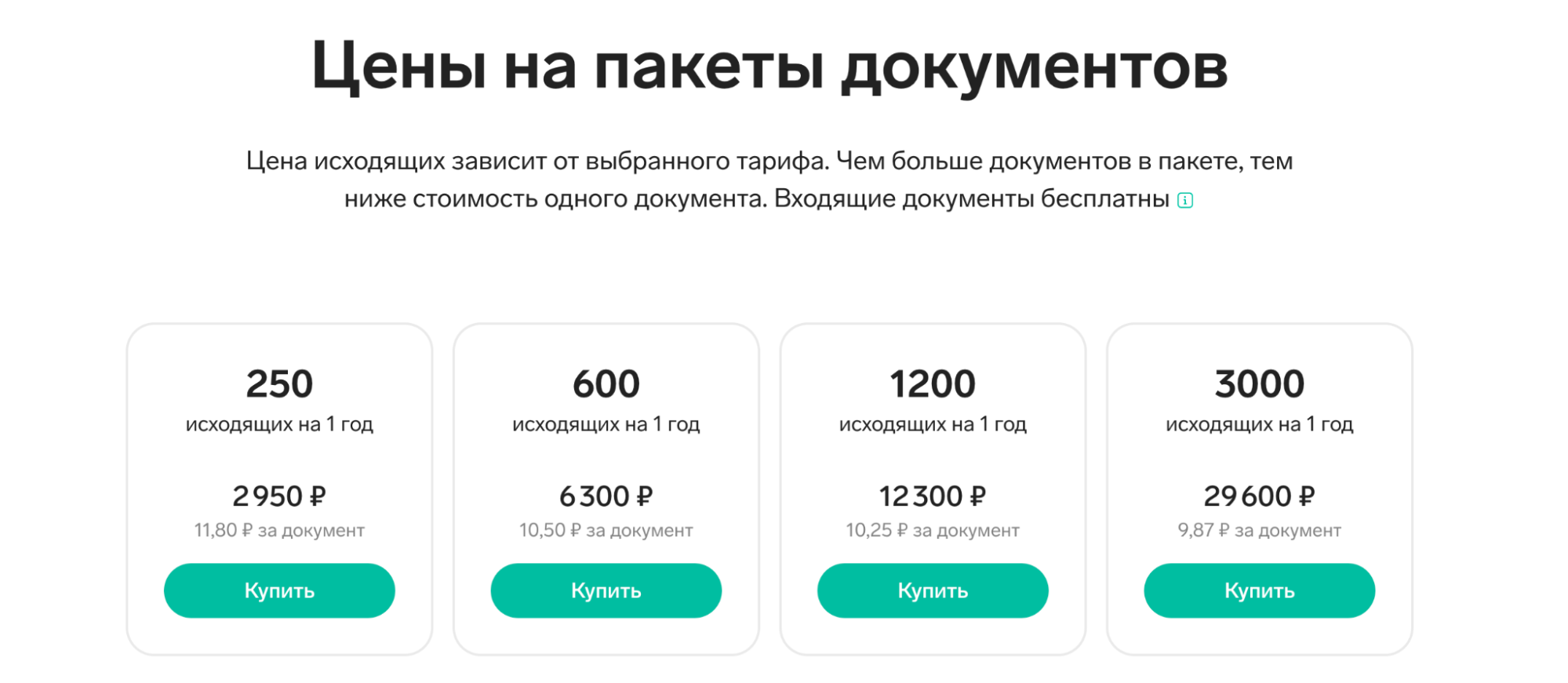The width and height of the screenshot is (1568, 683).
Task: Select the "3000" package quantity heading
Action: [1259, 384]
